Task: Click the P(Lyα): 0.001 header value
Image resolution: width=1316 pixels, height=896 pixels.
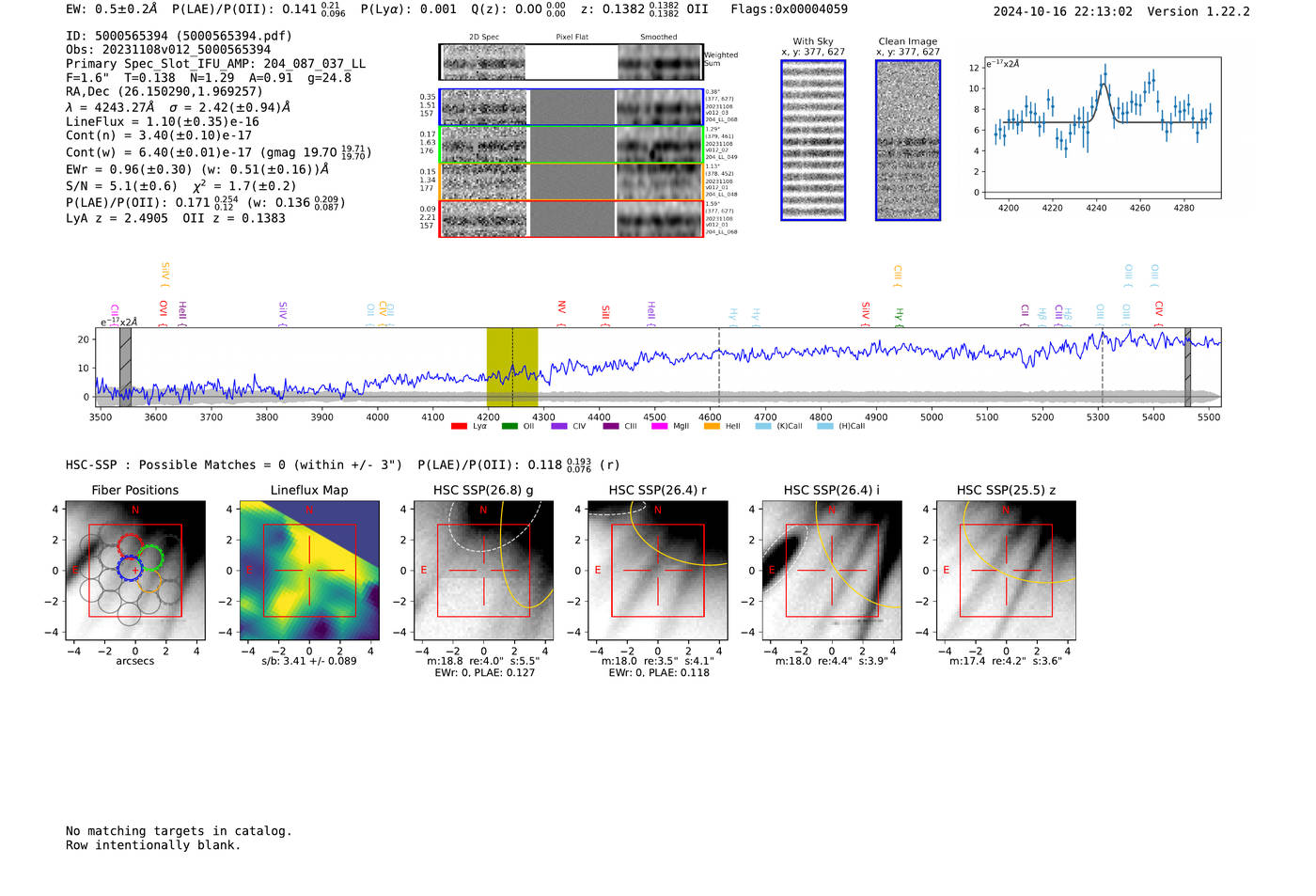Action: coord(409,9)
